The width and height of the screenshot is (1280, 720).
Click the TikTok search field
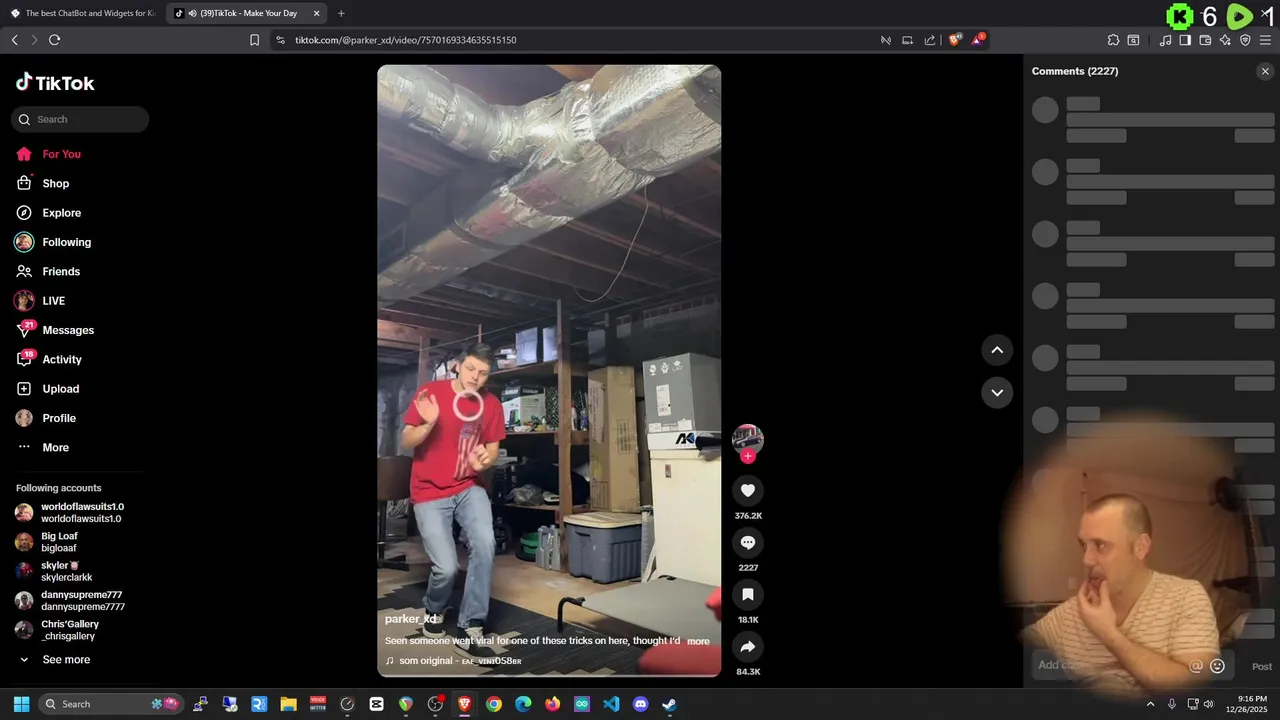click(x=80, y=119)
